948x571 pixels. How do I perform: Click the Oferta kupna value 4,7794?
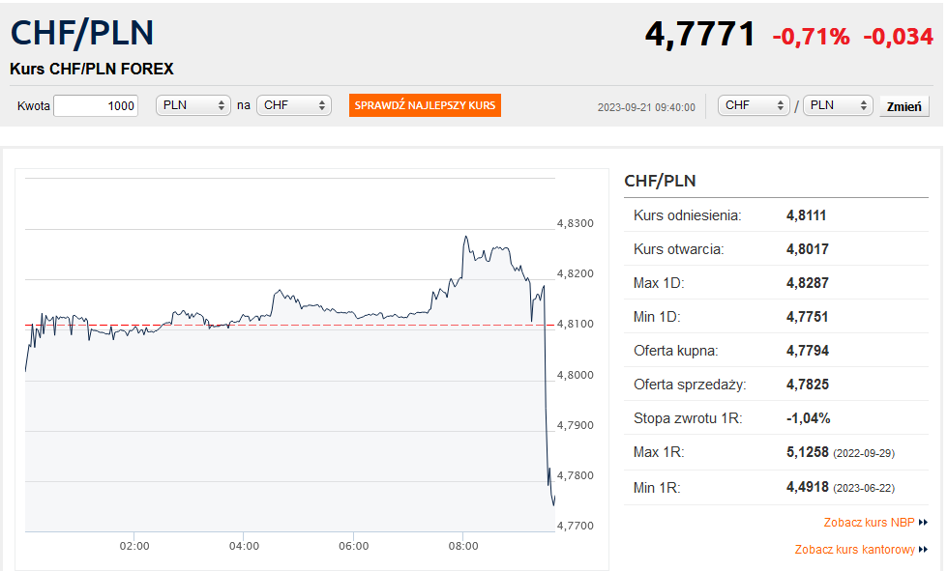point(807,351)
